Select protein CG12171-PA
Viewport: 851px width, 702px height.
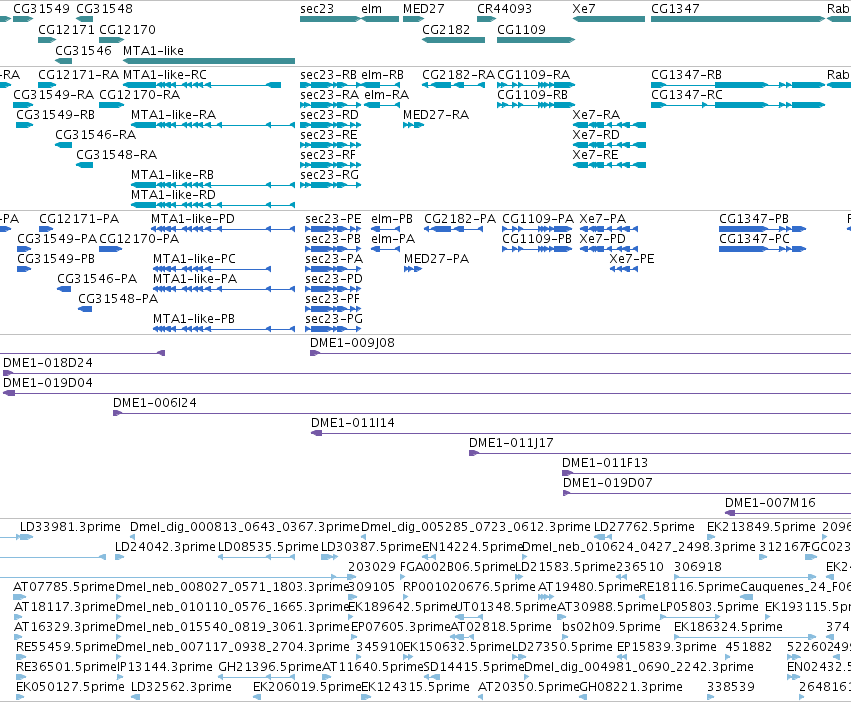(47, 229)
